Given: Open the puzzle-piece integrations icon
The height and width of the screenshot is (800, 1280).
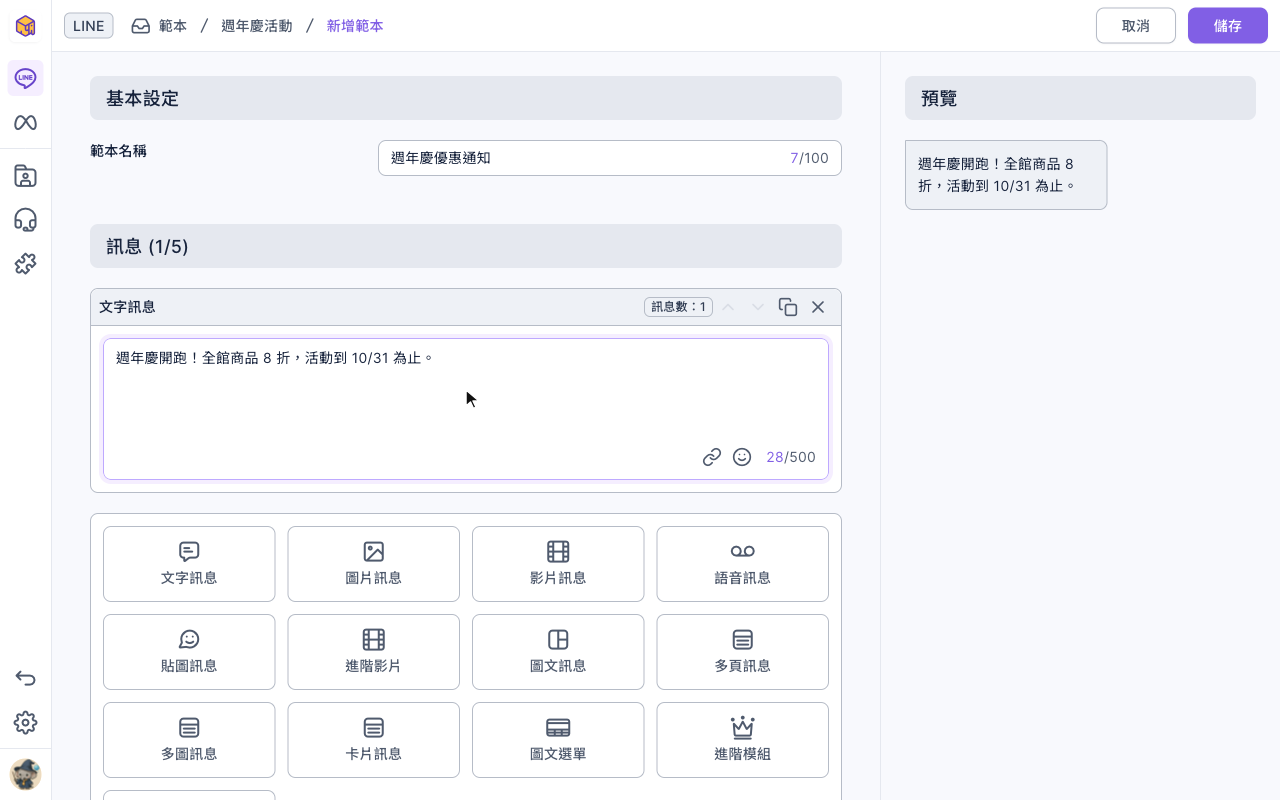Looking at the screenshot, I should [x=25, y=264].
